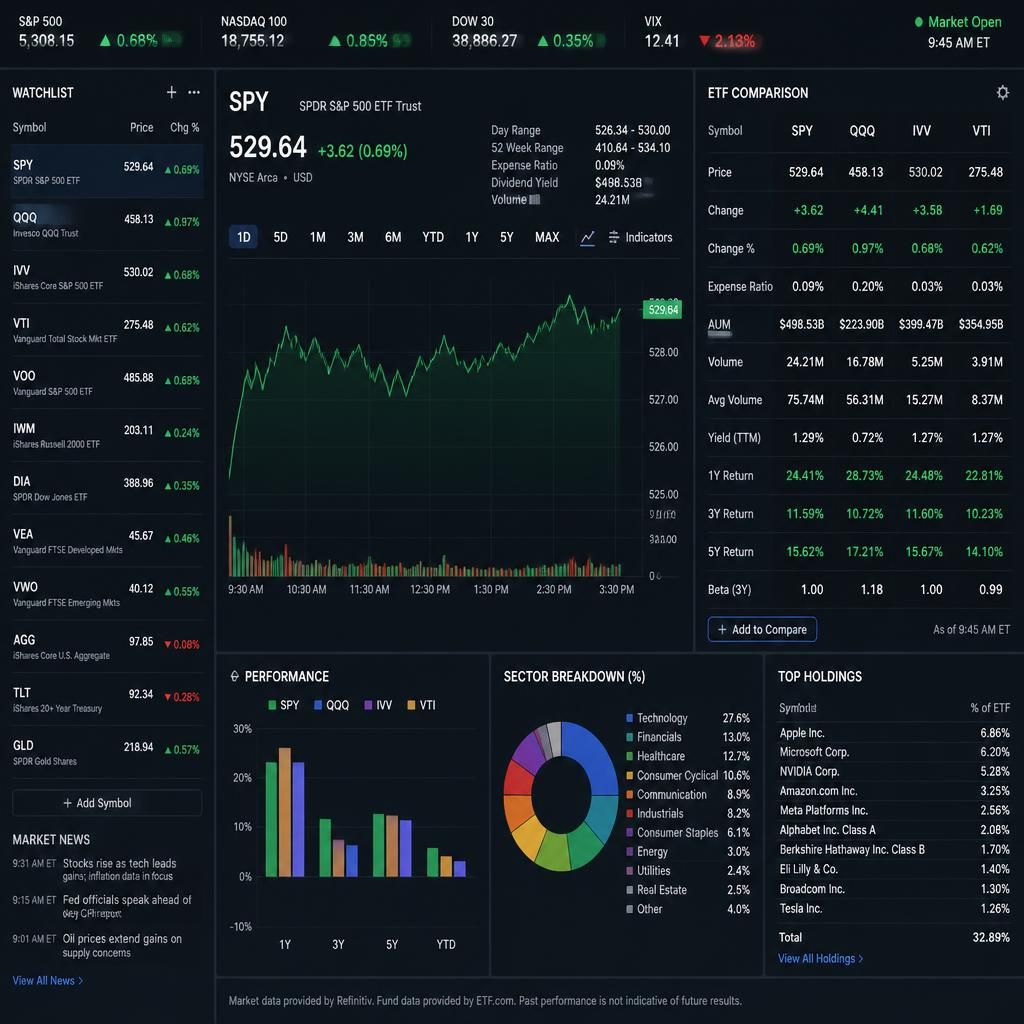Read news: Stocks rise as tech leads gains

(120, 869)
